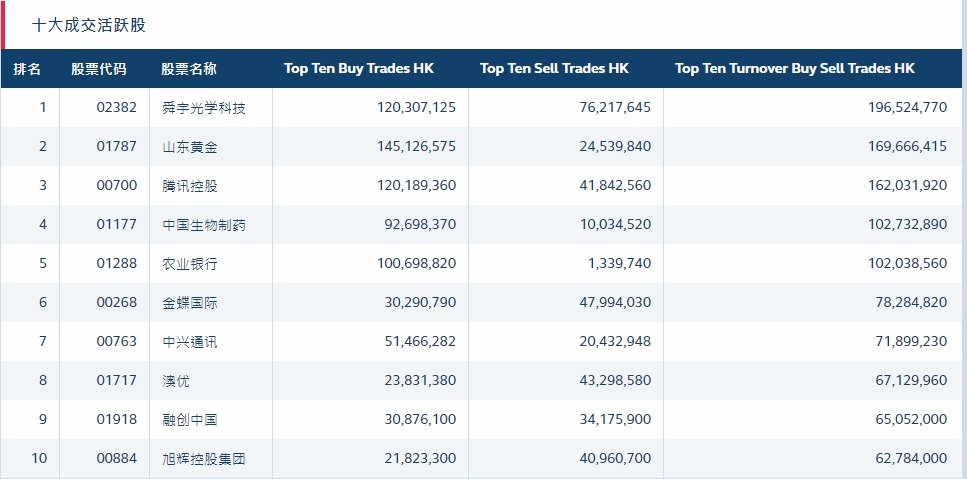This screenshot has height=479, width=967.
Task: Sort by Top Ten Sell Trades HK header
Action: coord(554,69)
